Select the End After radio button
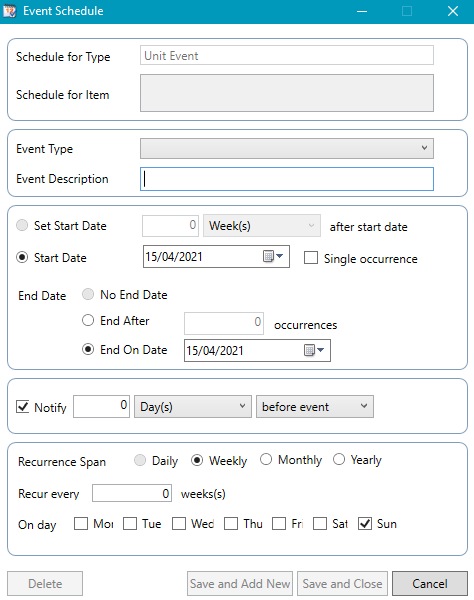The width and height of the screenshot is (474, 600). pos(88,320)
